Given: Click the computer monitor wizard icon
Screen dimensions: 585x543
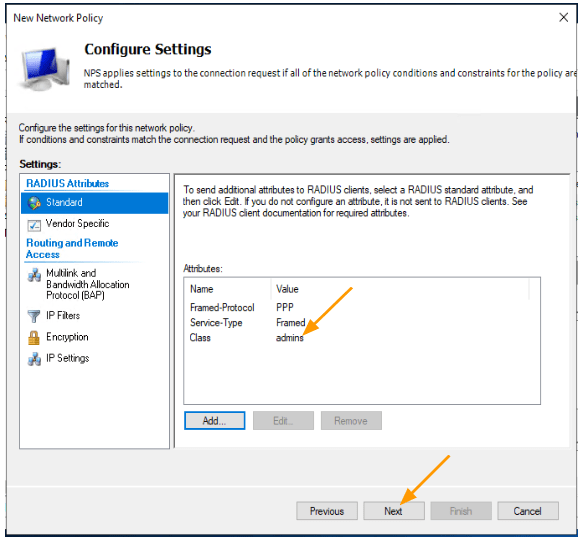Looking at the screenshot, I should (45, 69).
